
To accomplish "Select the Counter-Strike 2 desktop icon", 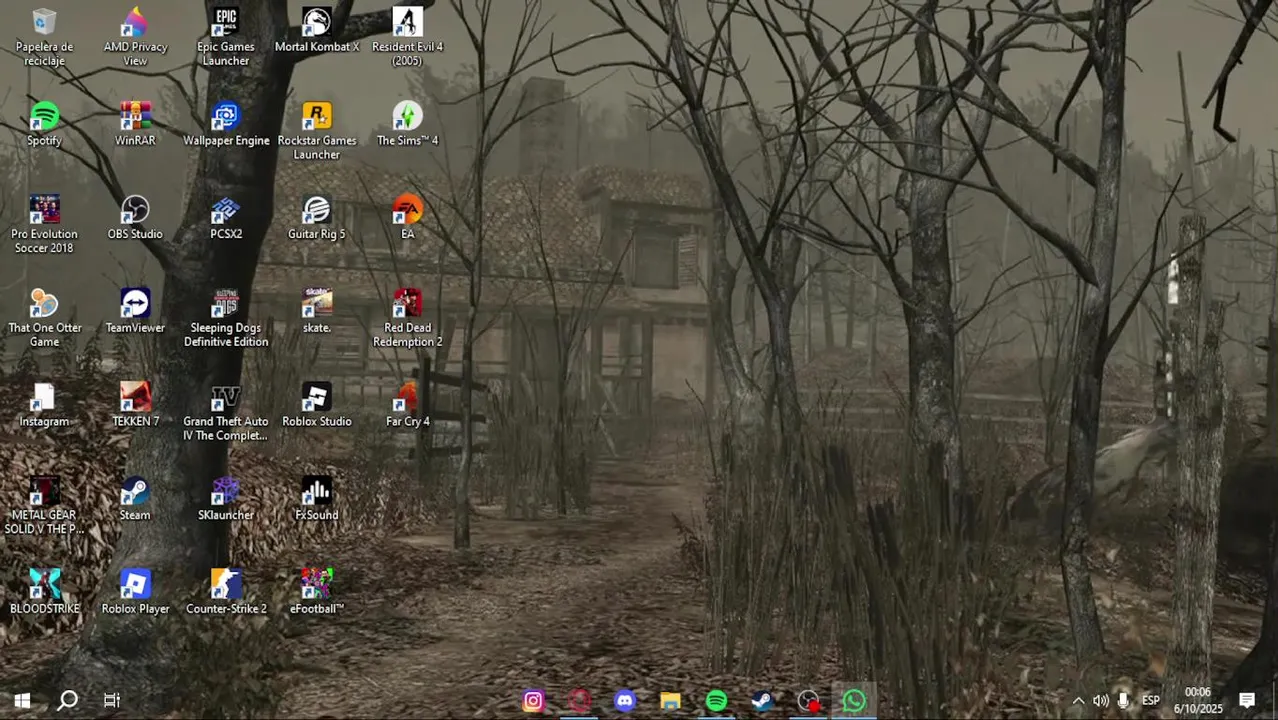I will coord(226,591).
